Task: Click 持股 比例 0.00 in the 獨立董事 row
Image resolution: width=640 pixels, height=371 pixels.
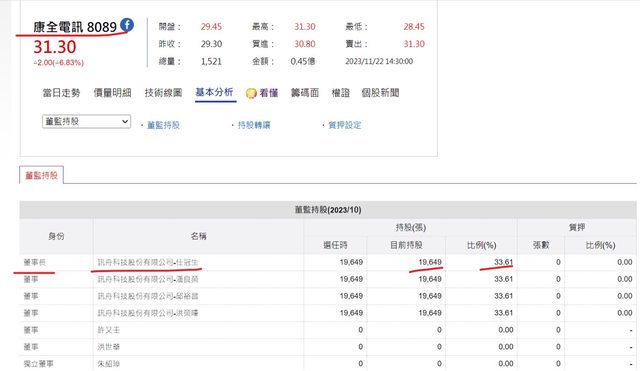Action: tap(506, 364)
